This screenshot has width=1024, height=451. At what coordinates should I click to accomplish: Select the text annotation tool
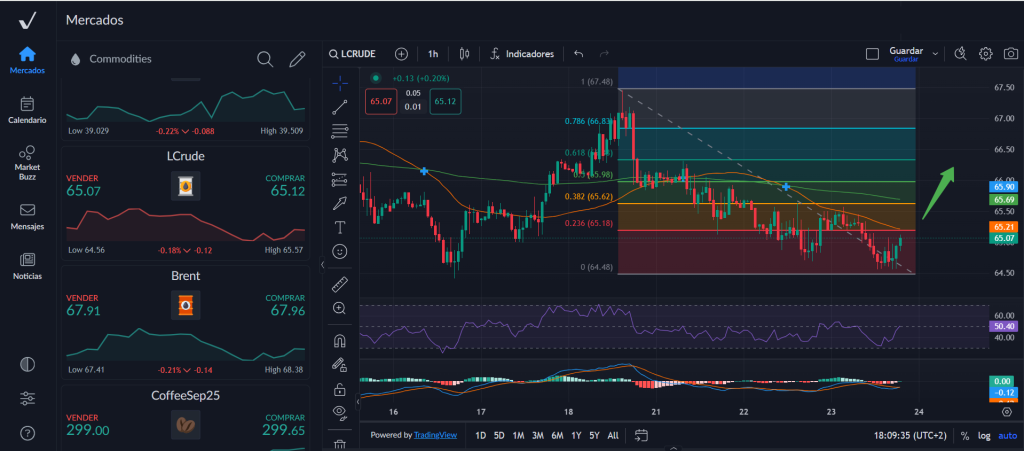pyautogui.click(x=340, y=227)
